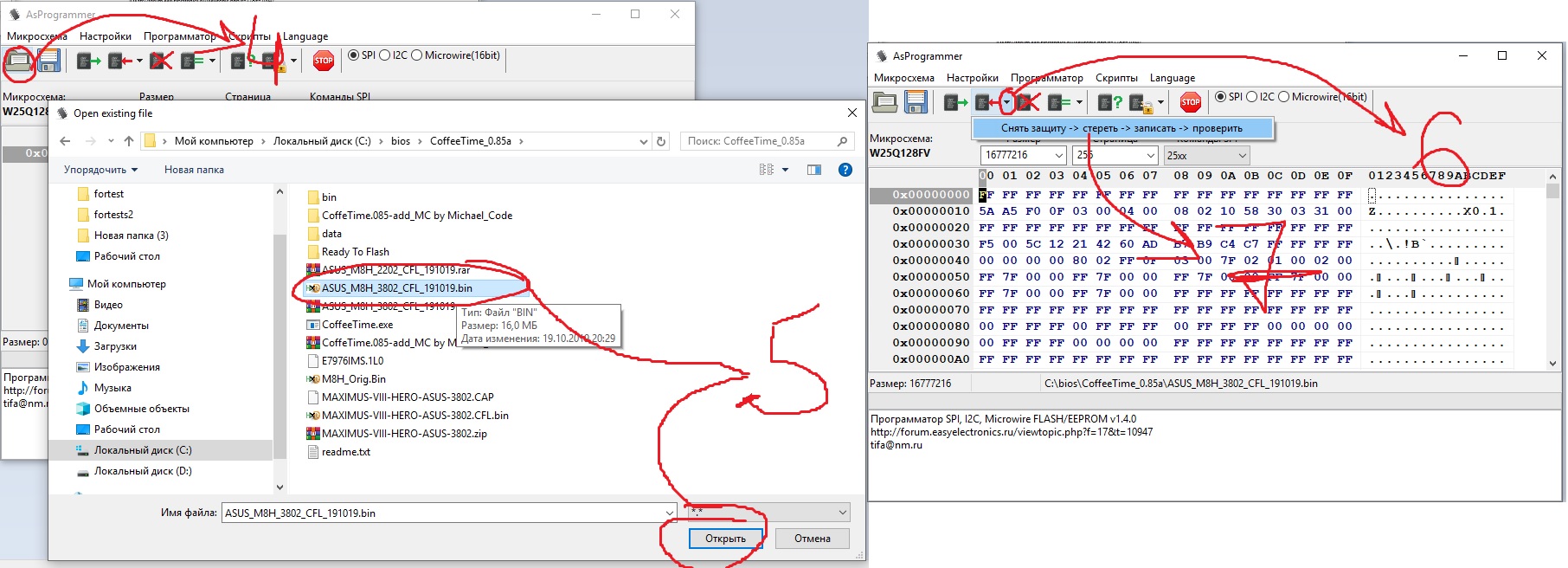Click Save file icon in right AsProgrammer window
Image resolution: width=1568 pixels, height=568 pixels.
tap(916, 102)
